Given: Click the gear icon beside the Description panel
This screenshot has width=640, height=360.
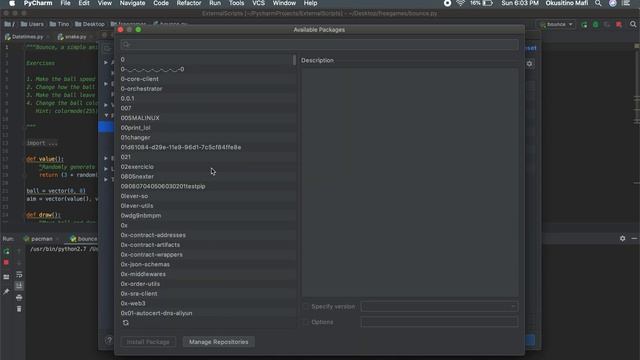Looking at the screenshot, I should [x=529, y=64].
